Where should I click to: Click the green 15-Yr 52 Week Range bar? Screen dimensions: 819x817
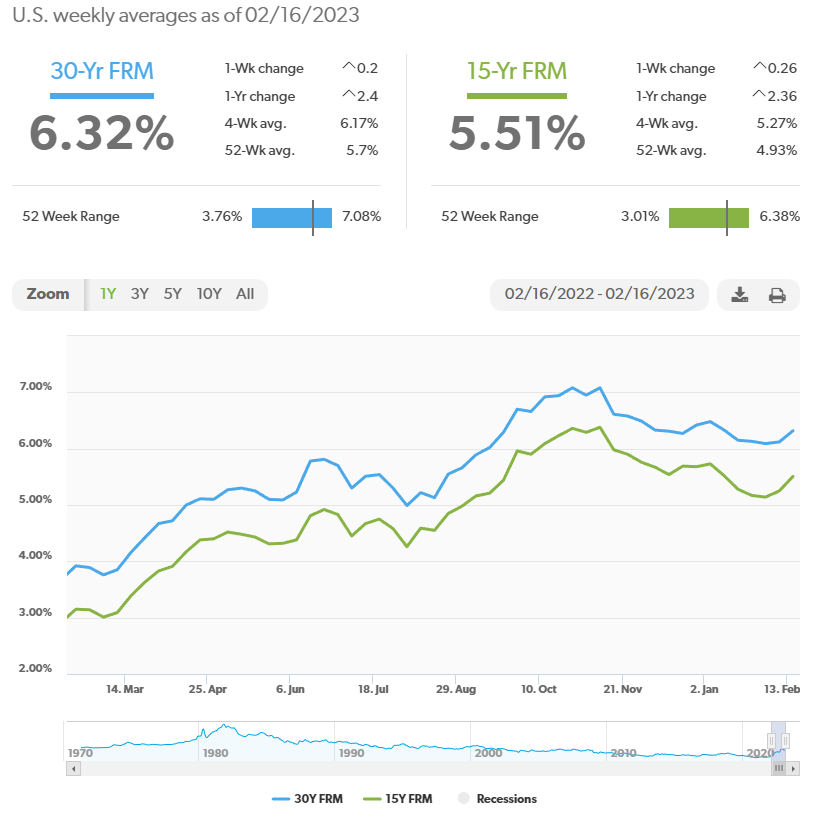click(708, 217)
